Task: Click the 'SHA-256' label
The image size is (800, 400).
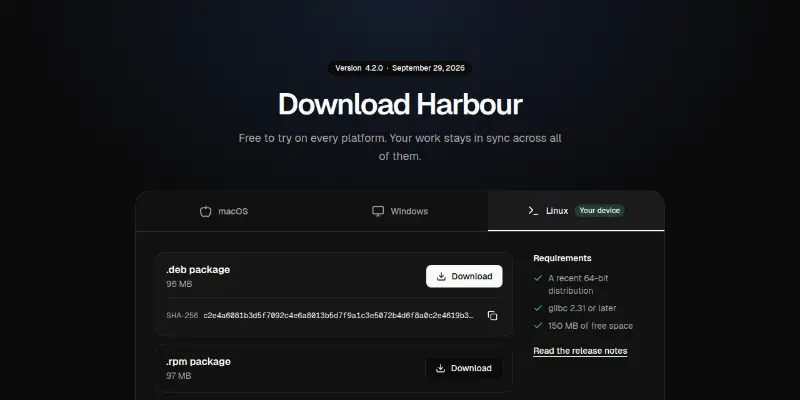Action: point(182,316)
